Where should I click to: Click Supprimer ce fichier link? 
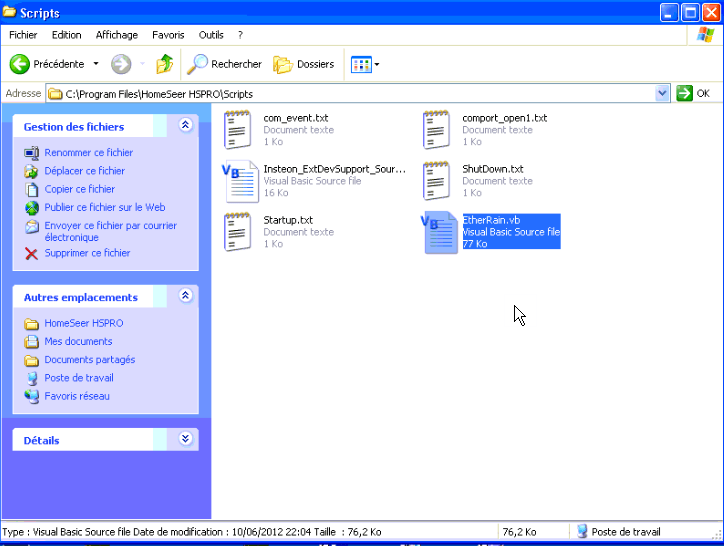[x=87, y=253]
